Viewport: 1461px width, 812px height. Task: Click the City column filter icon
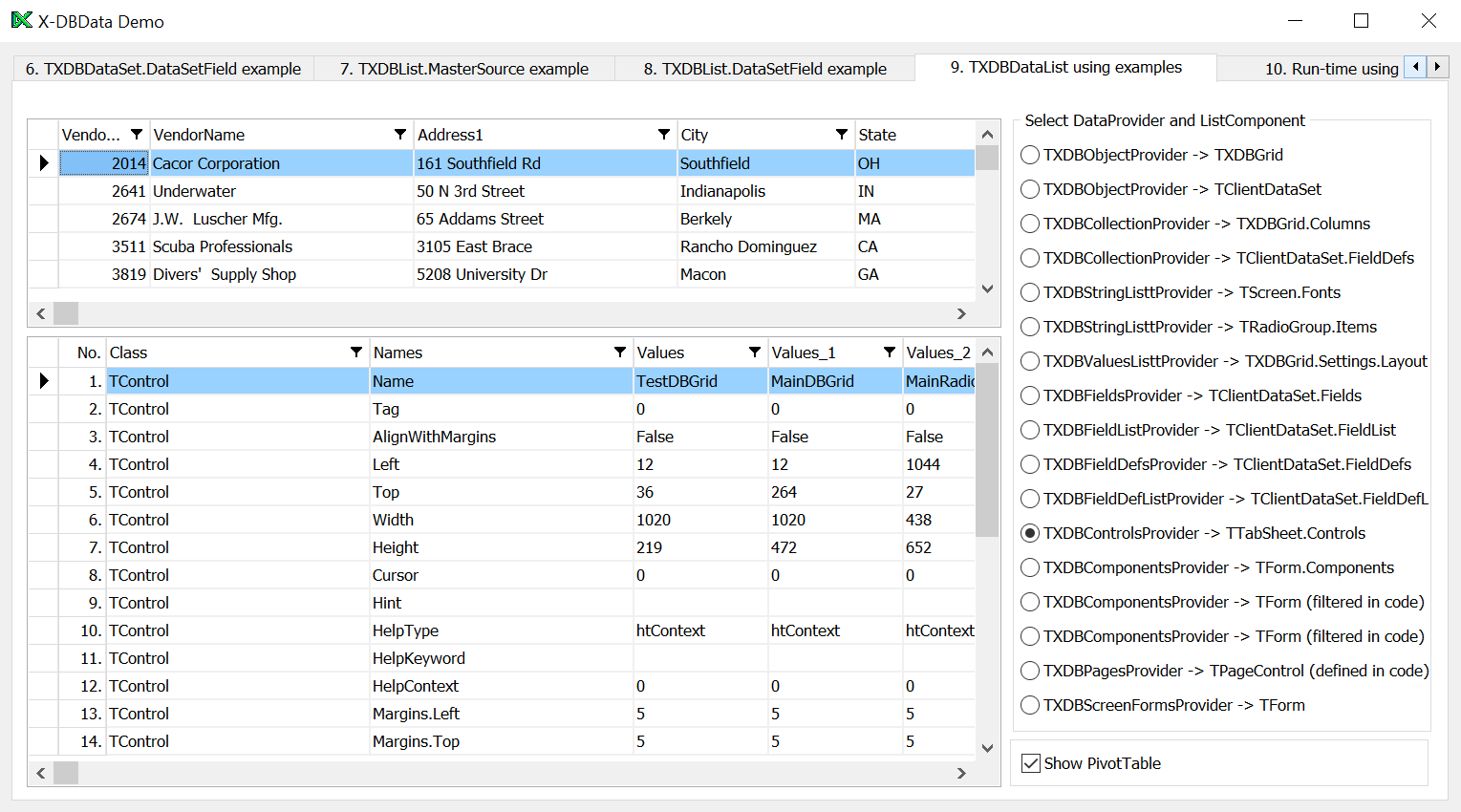(842, 135)
